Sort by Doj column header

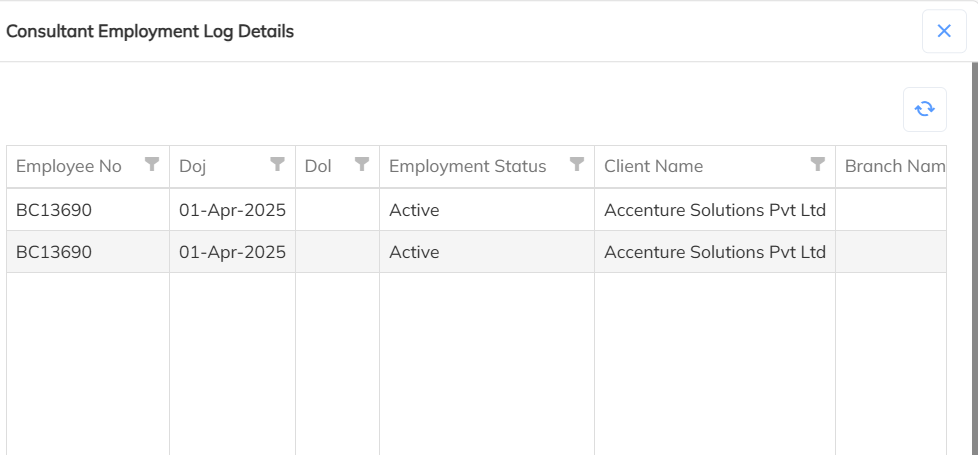pos(192,166)
